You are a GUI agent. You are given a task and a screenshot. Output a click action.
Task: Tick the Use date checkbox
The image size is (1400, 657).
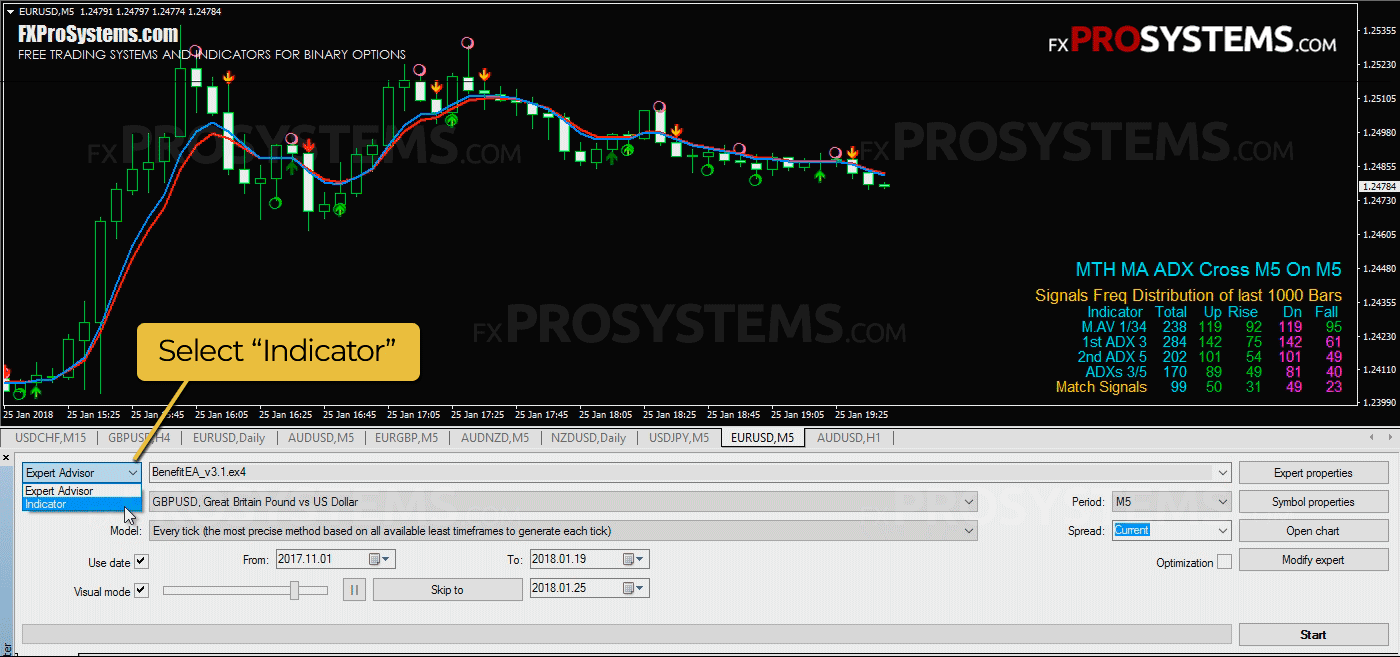pyautogui.click(x=141, y=562)
